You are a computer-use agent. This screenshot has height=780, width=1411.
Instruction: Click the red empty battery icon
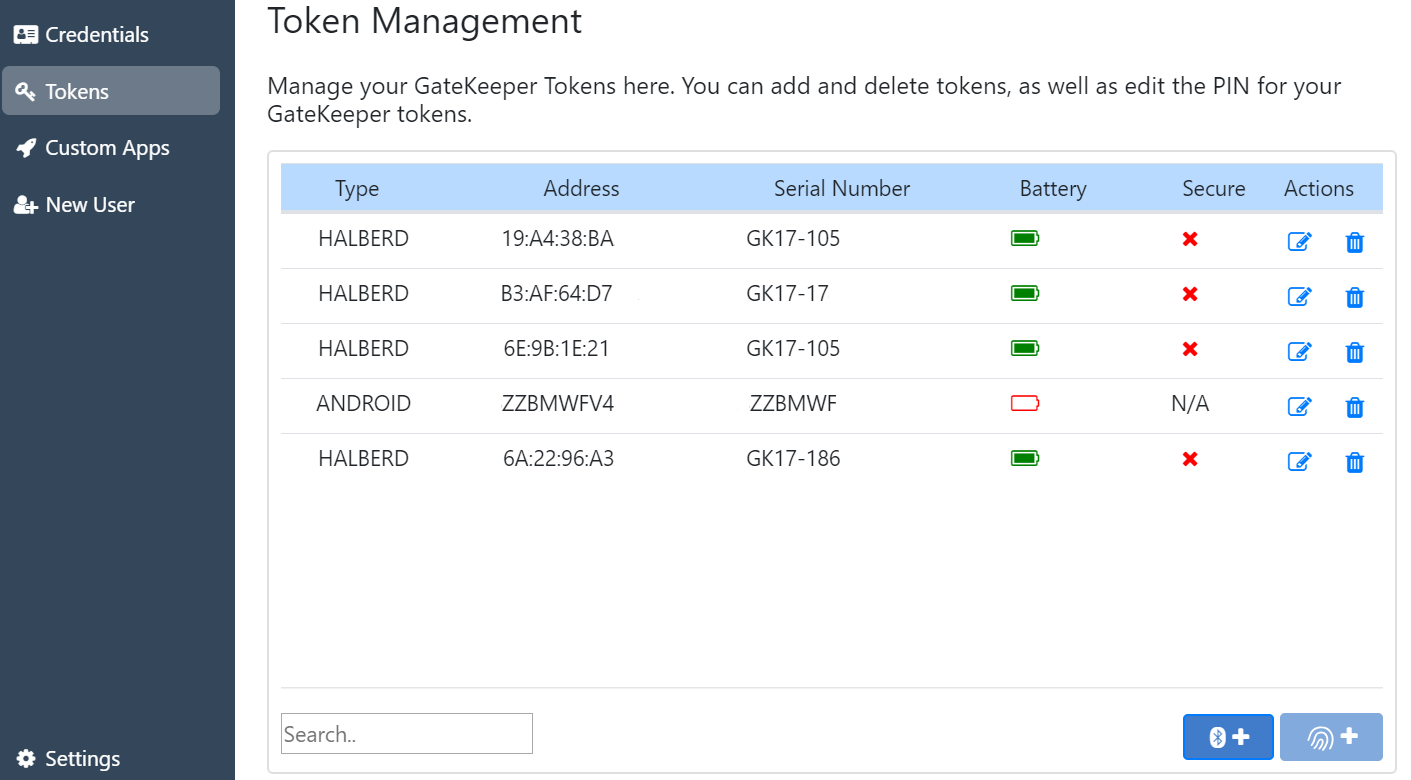[x=1025, y=404]
